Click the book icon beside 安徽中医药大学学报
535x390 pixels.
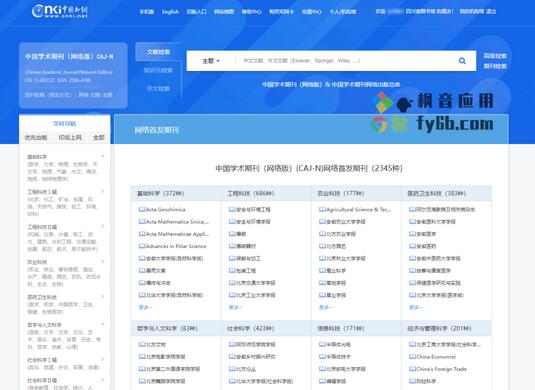[412, 258]
